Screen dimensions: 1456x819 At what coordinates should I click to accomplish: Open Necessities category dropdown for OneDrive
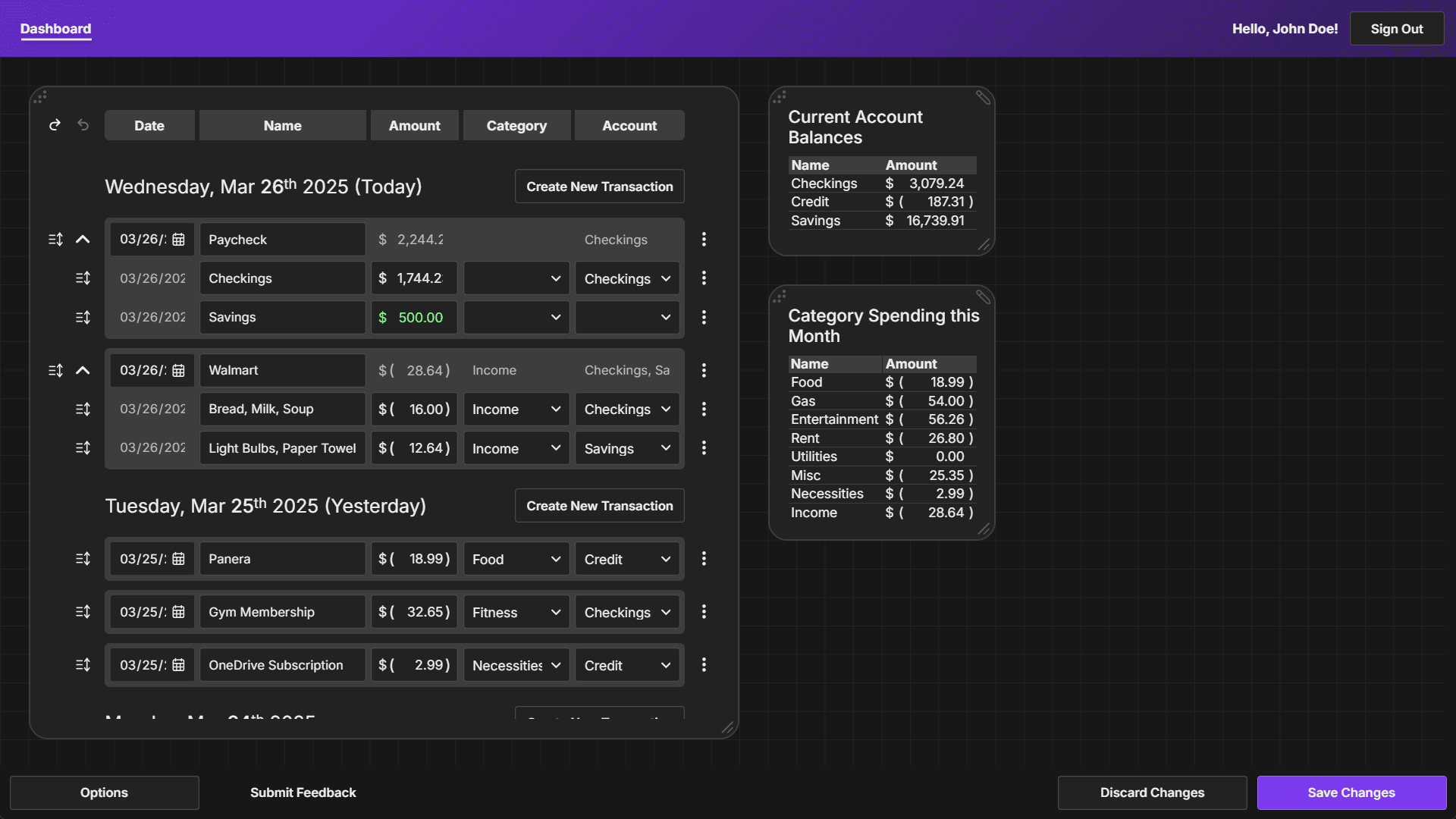pyautogui.click(x=516, y=665)
